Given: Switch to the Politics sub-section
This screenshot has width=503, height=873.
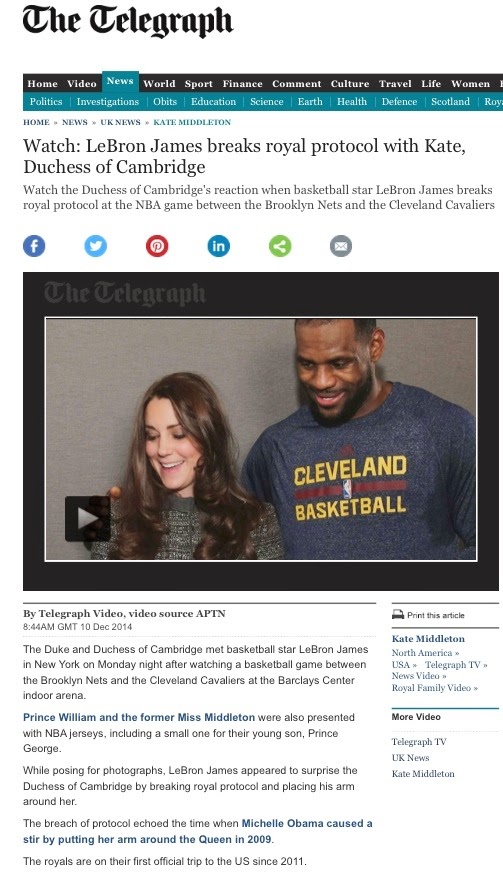Looking at the screenshot, I should [x=46, y=101].
